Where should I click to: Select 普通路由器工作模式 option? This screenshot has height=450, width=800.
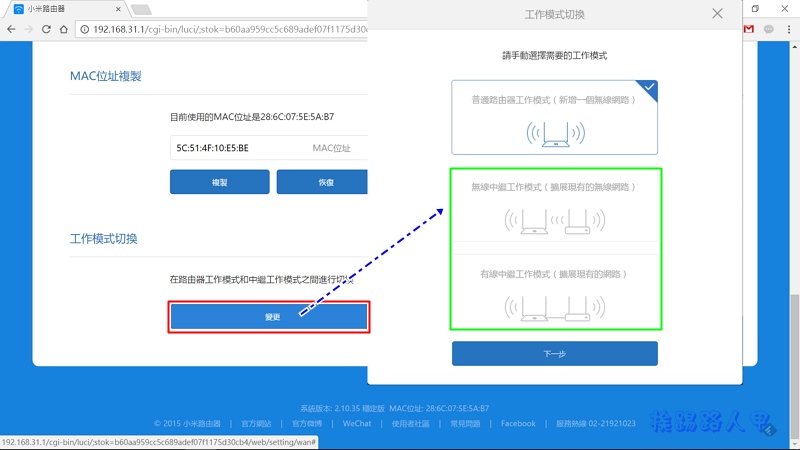point(554,117)
